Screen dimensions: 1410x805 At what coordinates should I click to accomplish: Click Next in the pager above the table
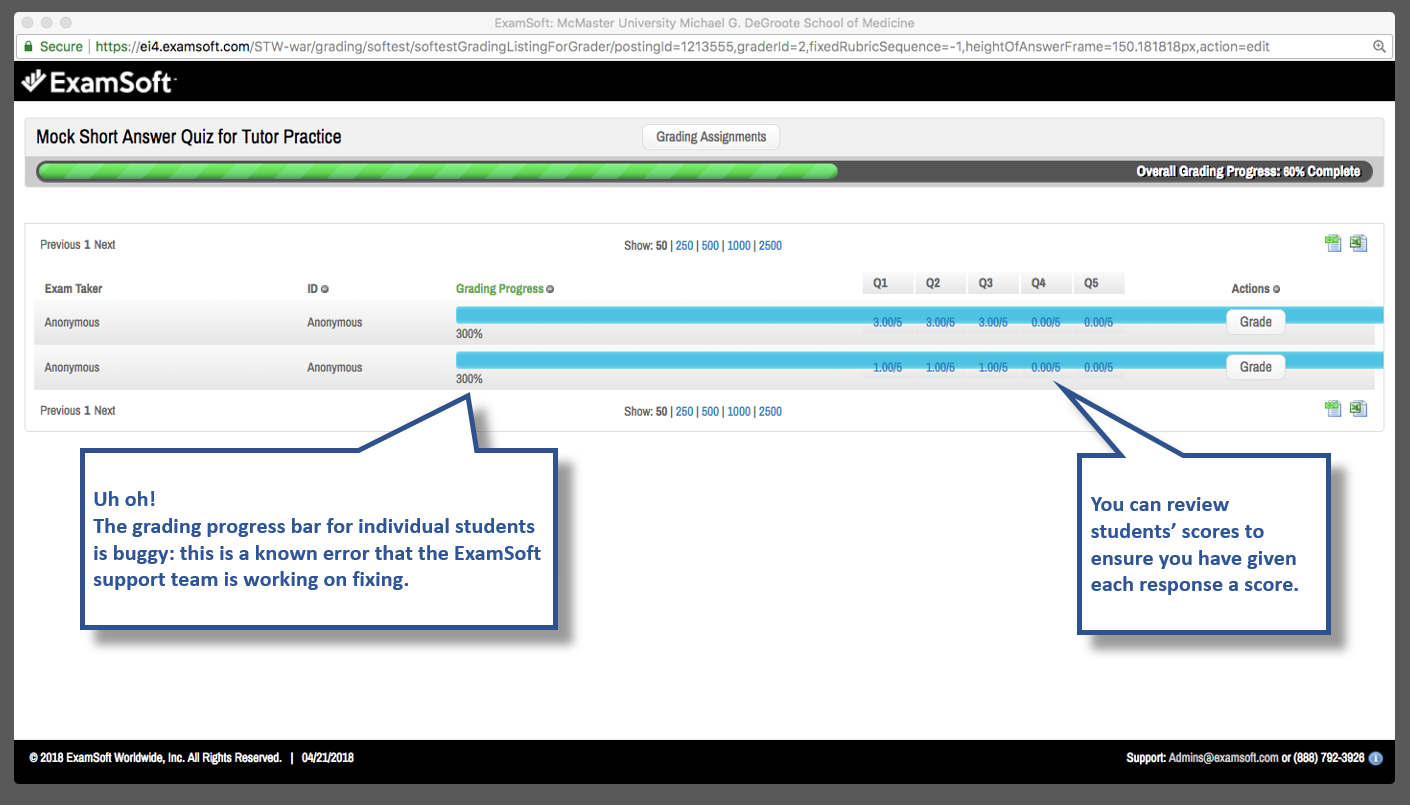coord(105,245)
